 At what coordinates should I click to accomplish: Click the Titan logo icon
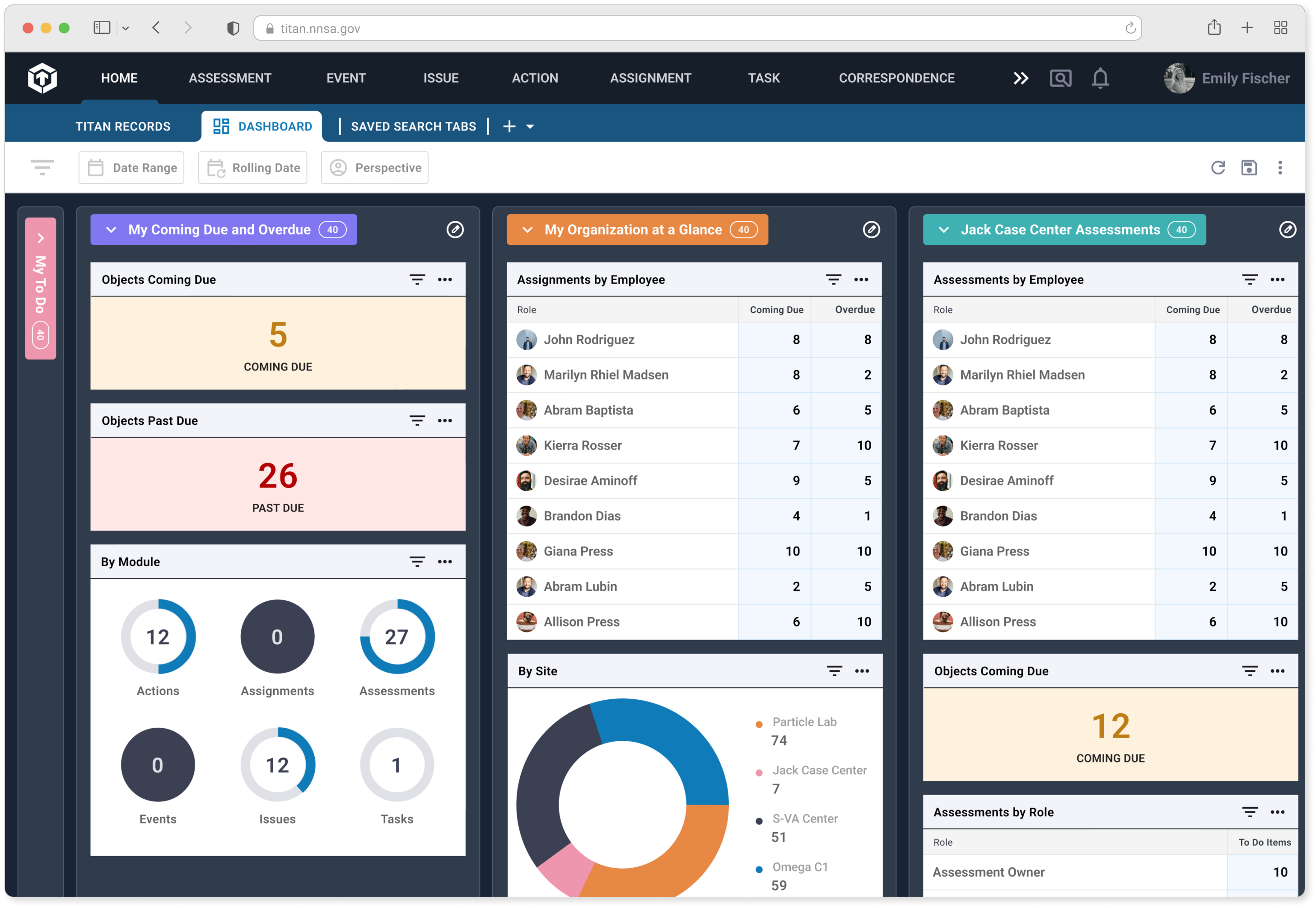(x=42, y=78)
